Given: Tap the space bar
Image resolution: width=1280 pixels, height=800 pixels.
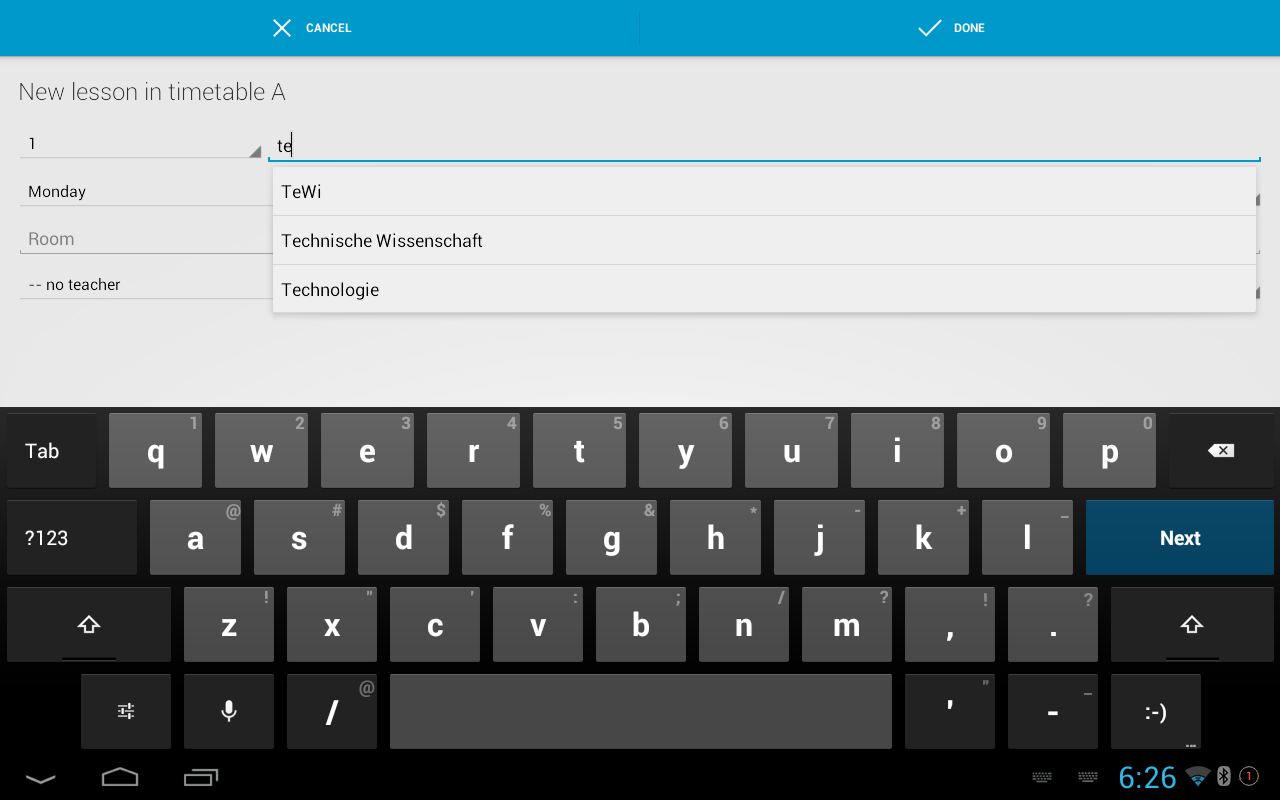Looking at the screenshot, I should 641,711.
